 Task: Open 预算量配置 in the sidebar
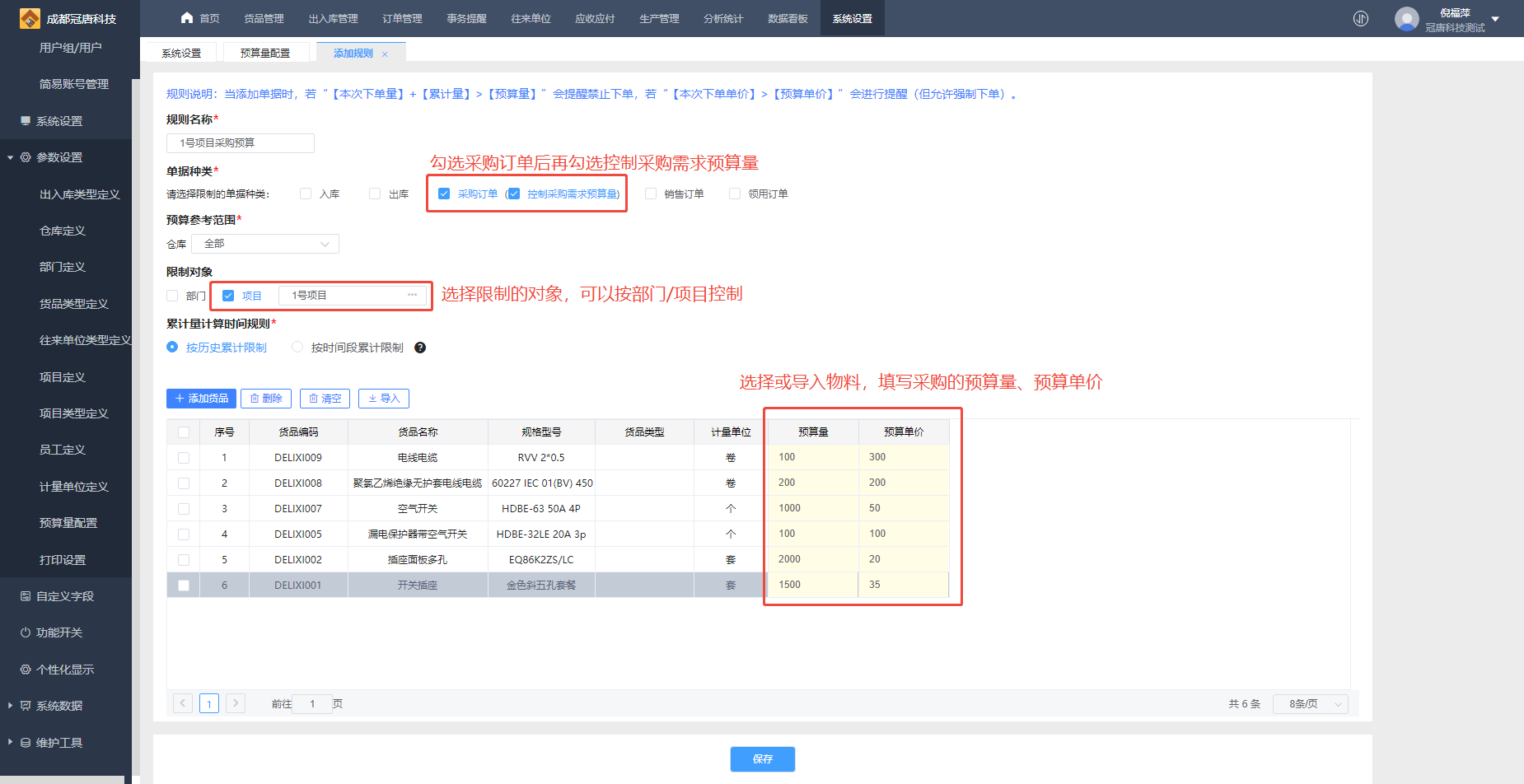click(x=68, y=523)
